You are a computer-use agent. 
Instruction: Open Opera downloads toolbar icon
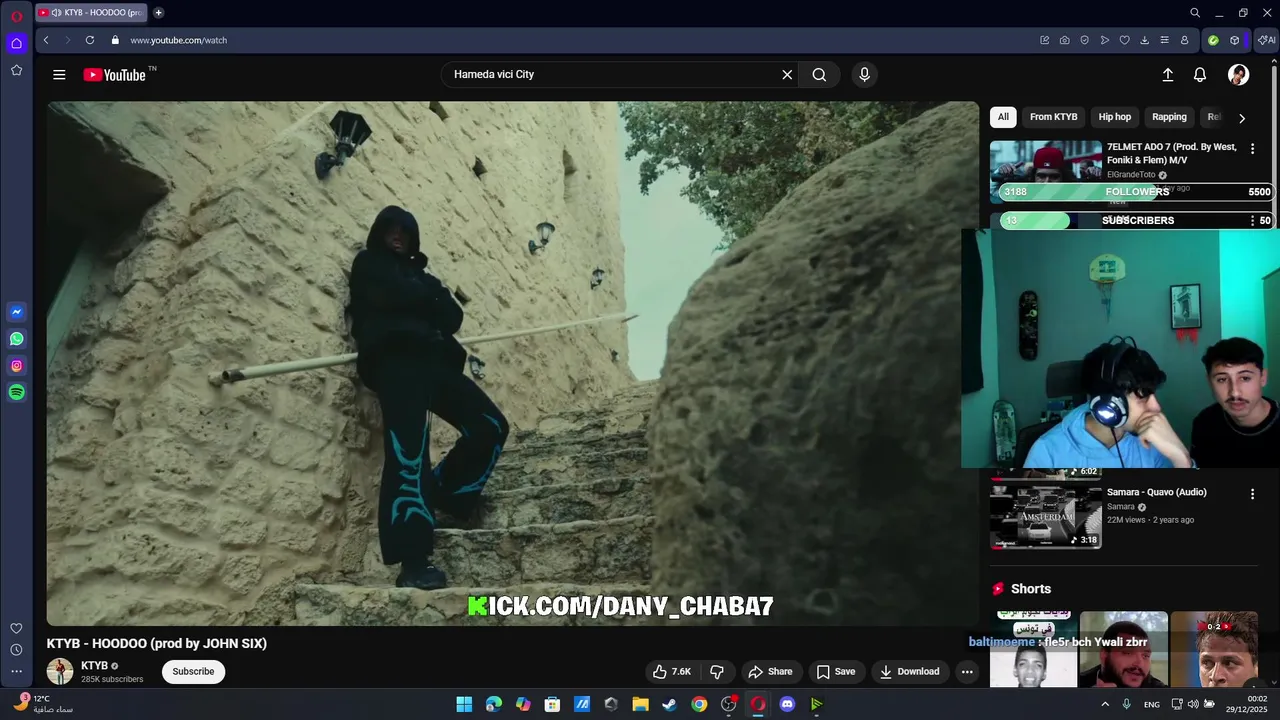(x=1144, y=40)
